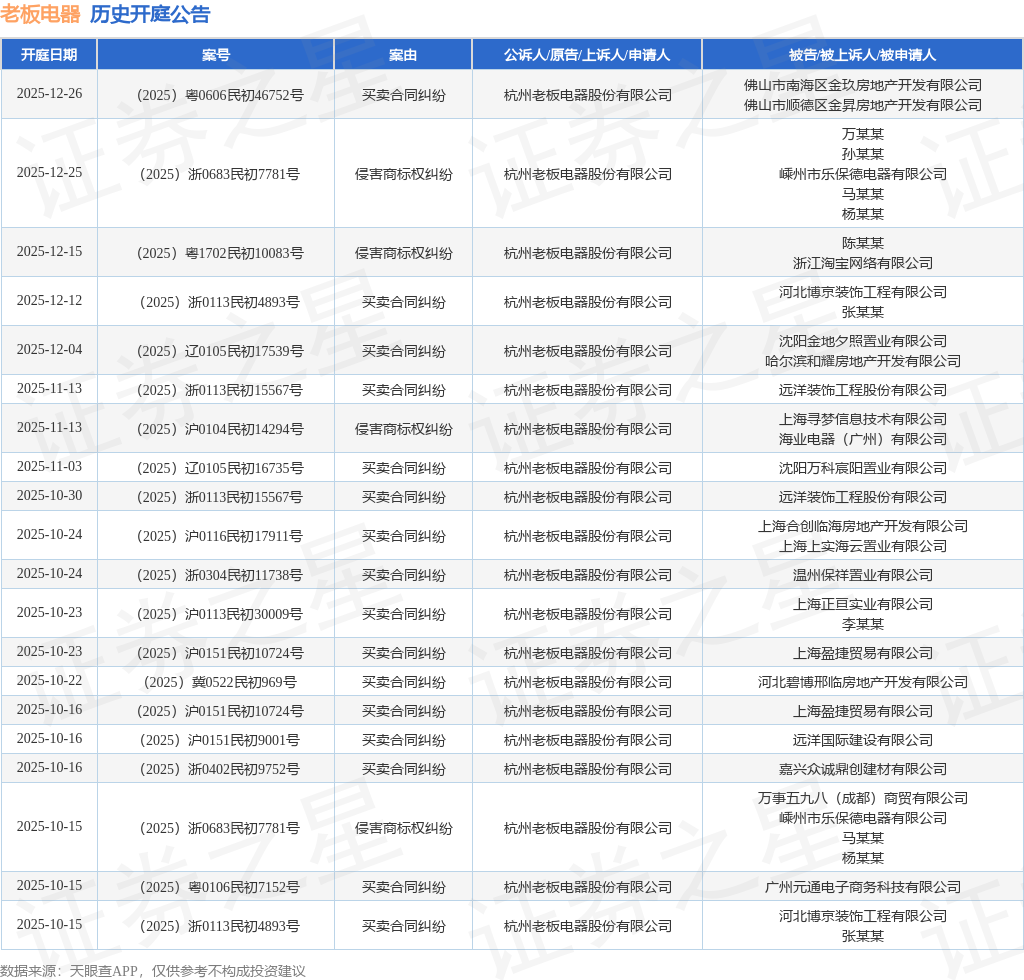Click 买卖合同纠纷 in the 2025-10-22 row
The image size is (1024, 980).
(x=404, y=682)
